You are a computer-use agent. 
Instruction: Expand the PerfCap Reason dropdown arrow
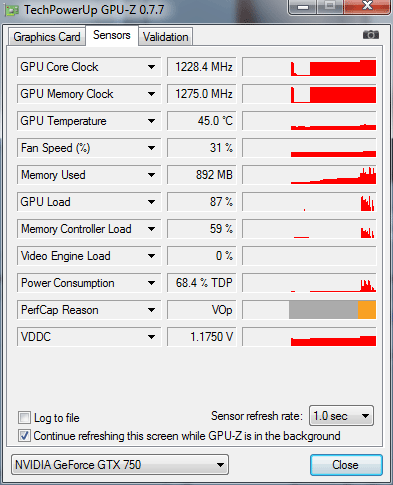pyautogui.click(x=151, y=310)
